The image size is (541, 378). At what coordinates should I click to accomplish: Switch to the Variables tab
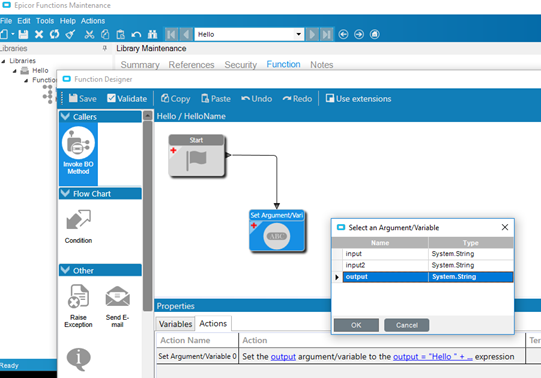pyautogui.click(x=175, y=324)
